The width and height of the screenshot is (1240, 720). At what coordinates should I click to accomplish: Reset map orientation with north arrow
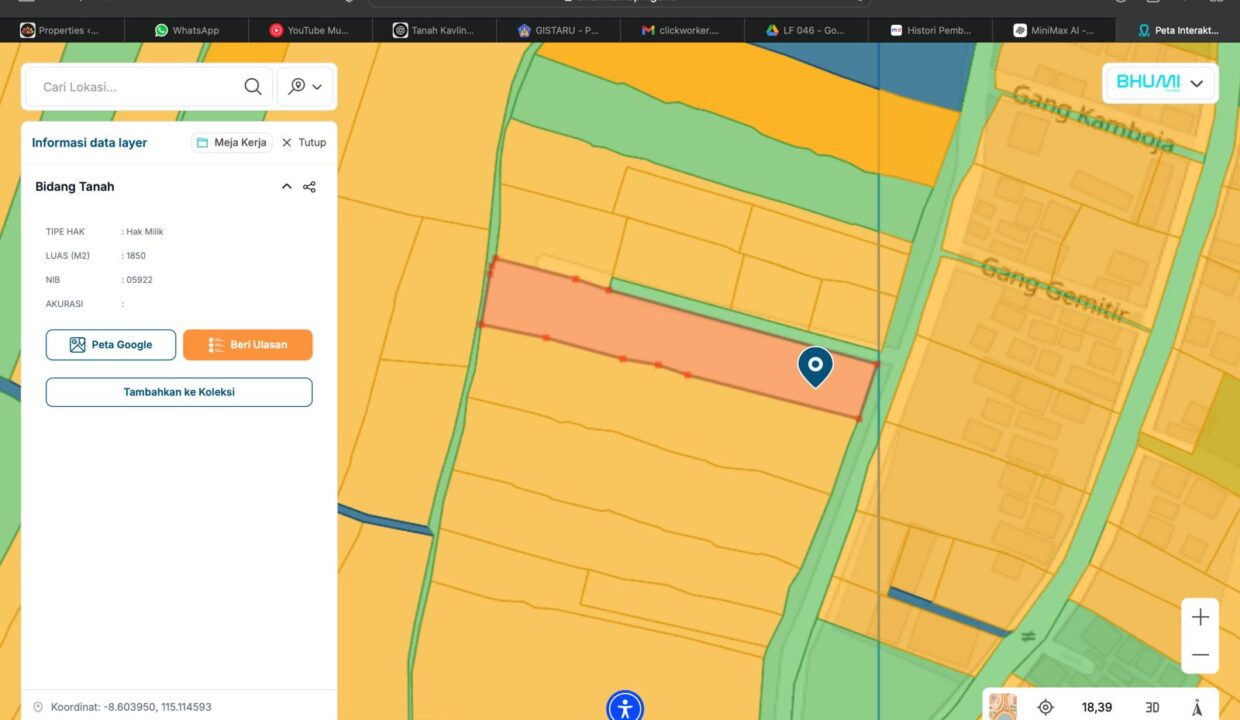click(1197, 707)
